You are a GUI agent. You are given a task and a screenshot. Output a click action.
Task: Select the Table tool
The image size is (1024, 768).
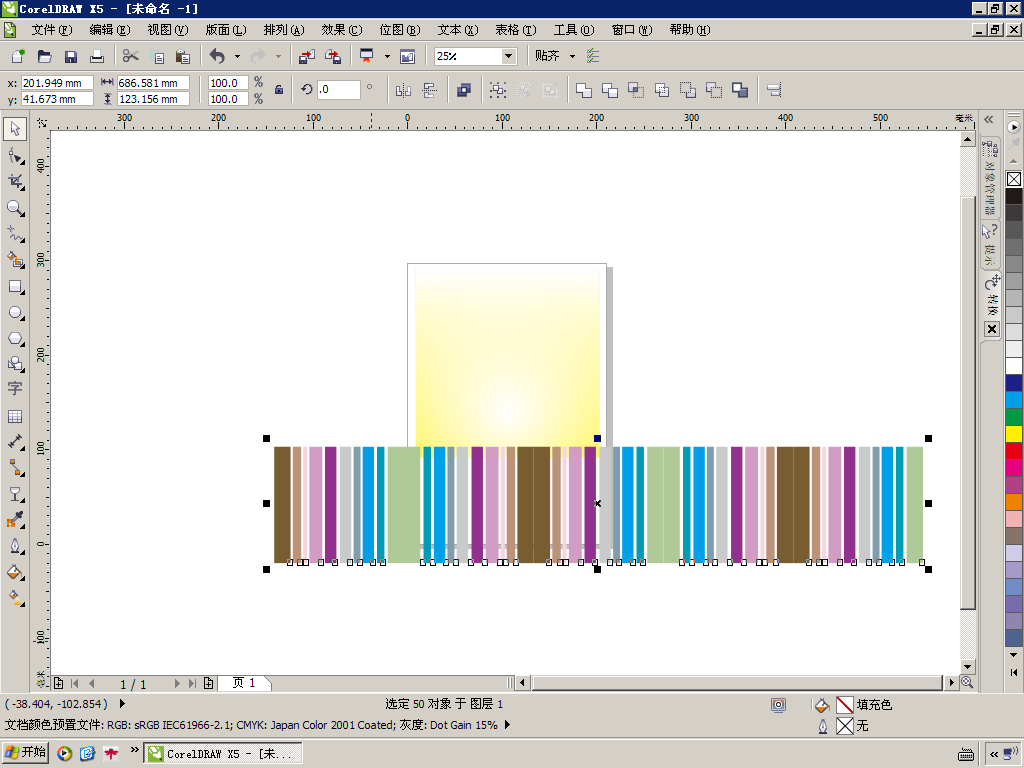(16, 417)
